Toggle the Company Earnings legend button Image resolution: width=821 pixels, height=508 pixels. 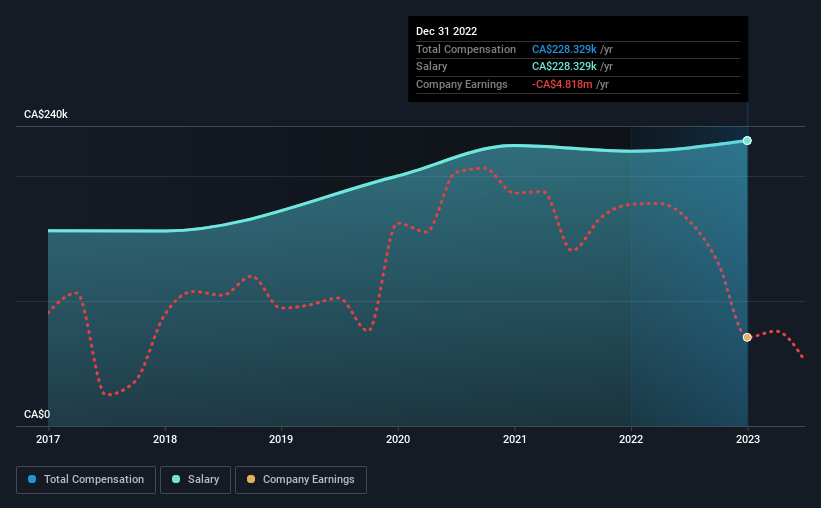[x=301, y=480]
